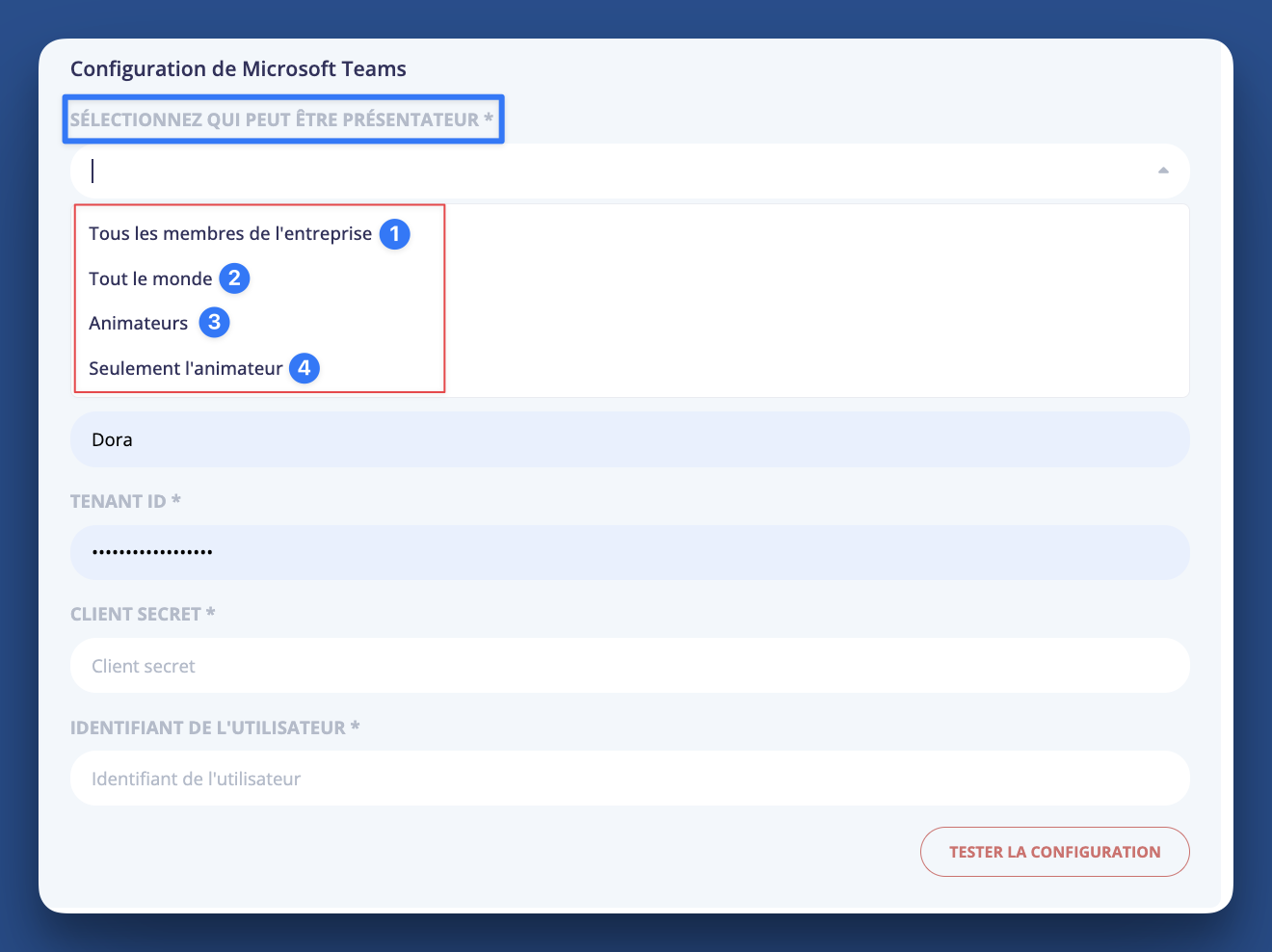Click the "Configuration de Microsoft Teams" heading
The height and width of the screenshot is (952, 1272).
(x=238, y=69)
